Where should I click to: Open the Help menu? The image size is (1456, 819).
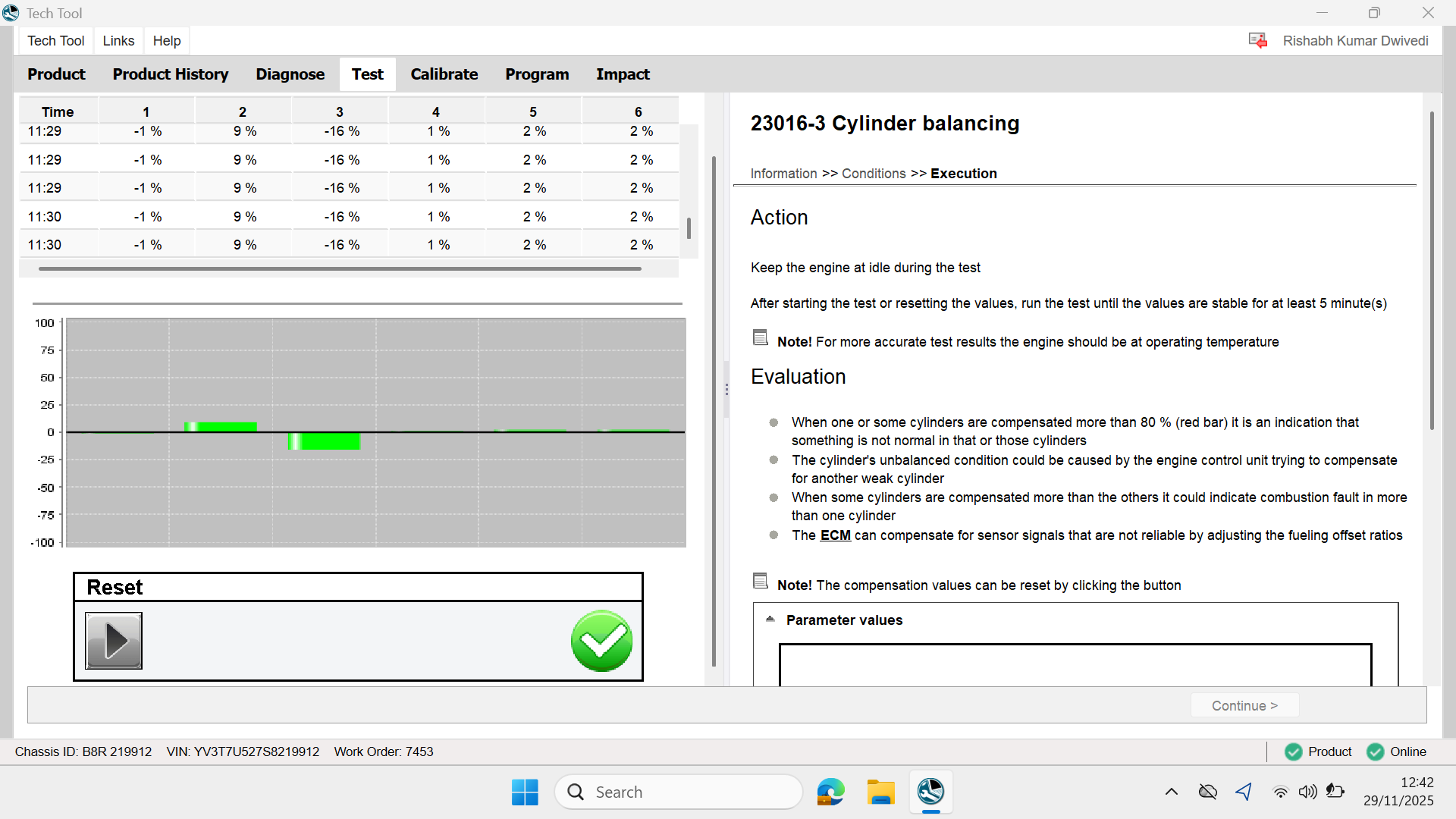pos(167,41)
